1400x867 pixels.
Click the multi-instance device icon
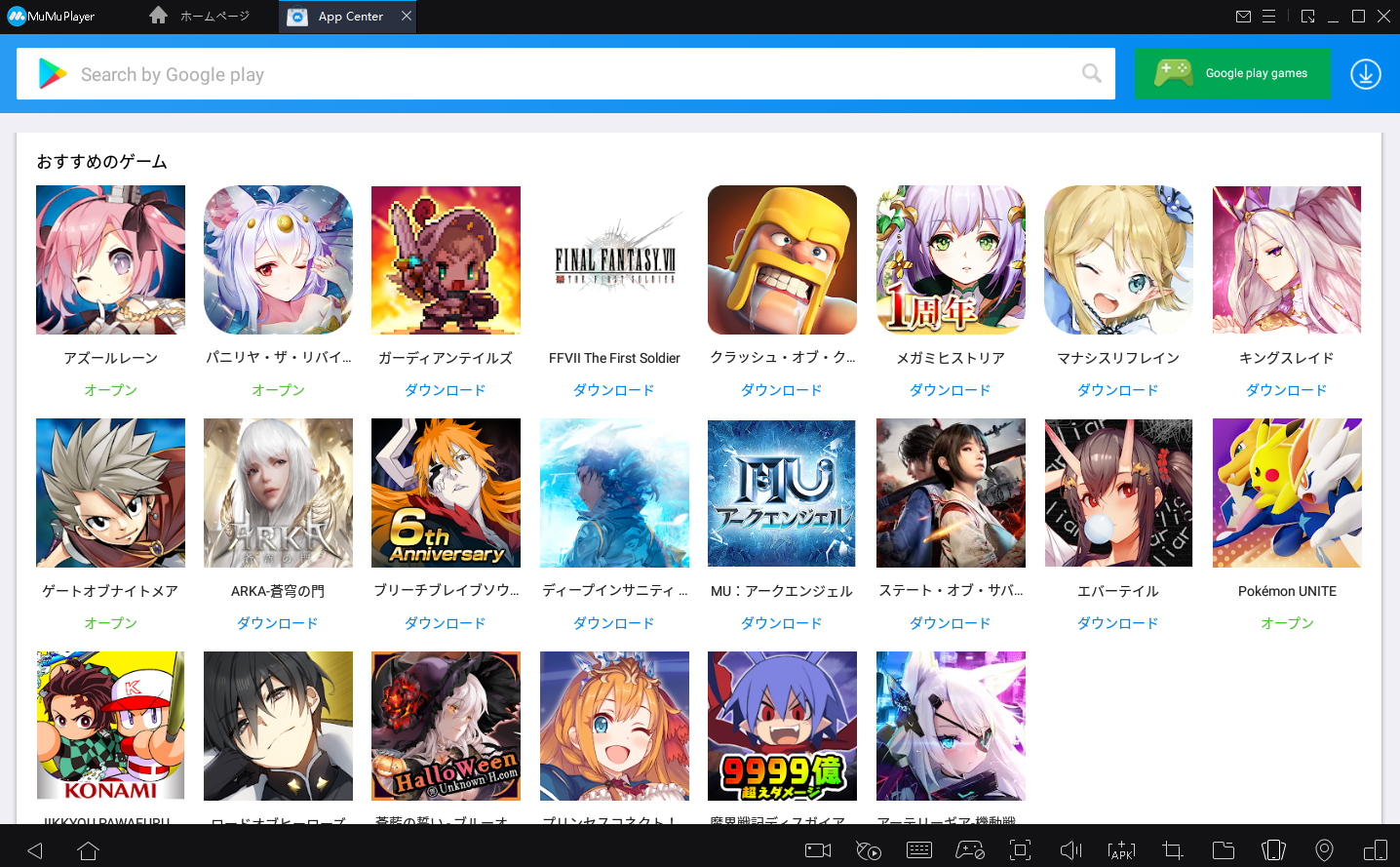pos(1376,850)
